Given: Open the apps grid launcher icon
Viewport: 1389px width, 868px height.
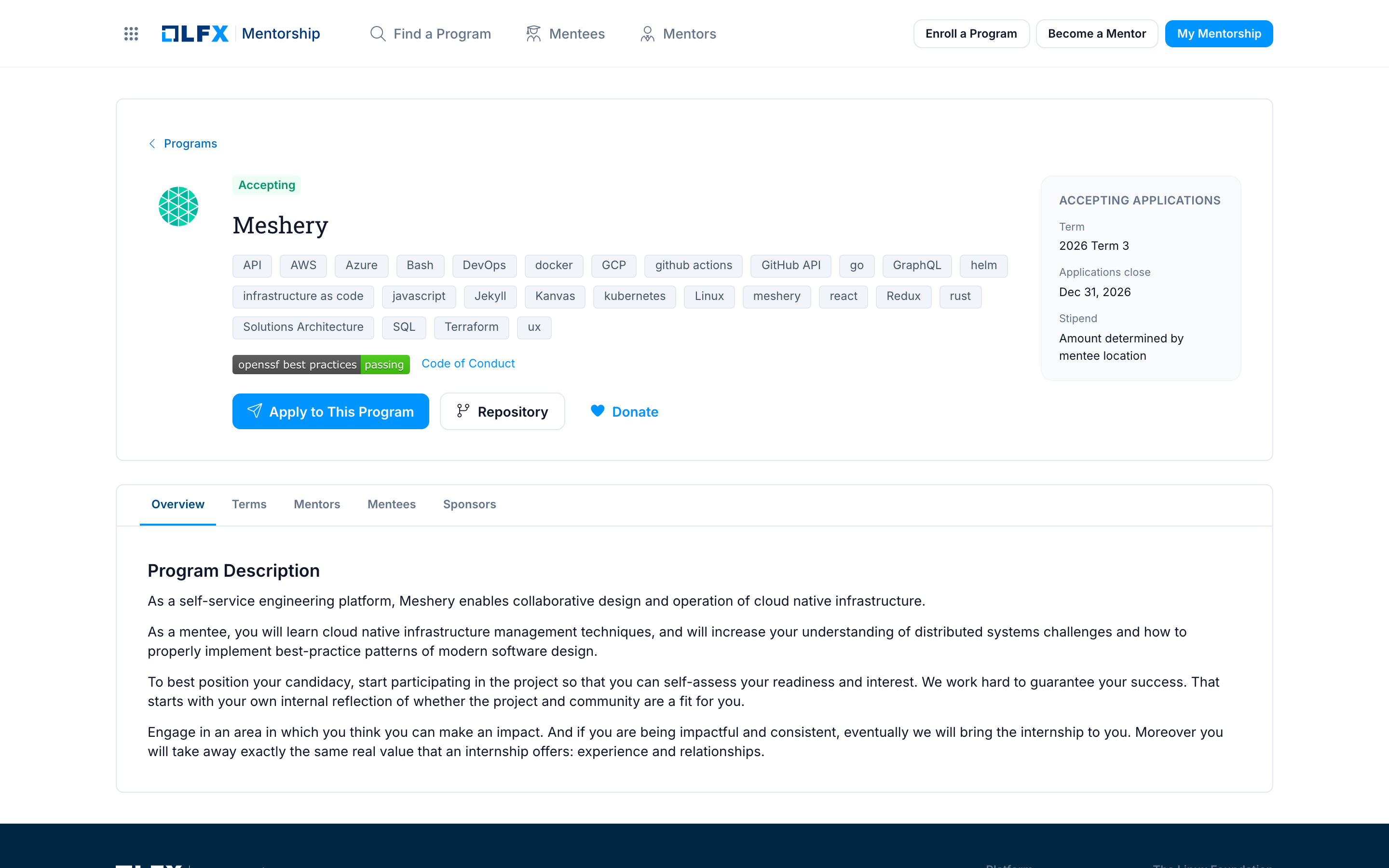Looking at the screenshot, I should click(131, 34).
